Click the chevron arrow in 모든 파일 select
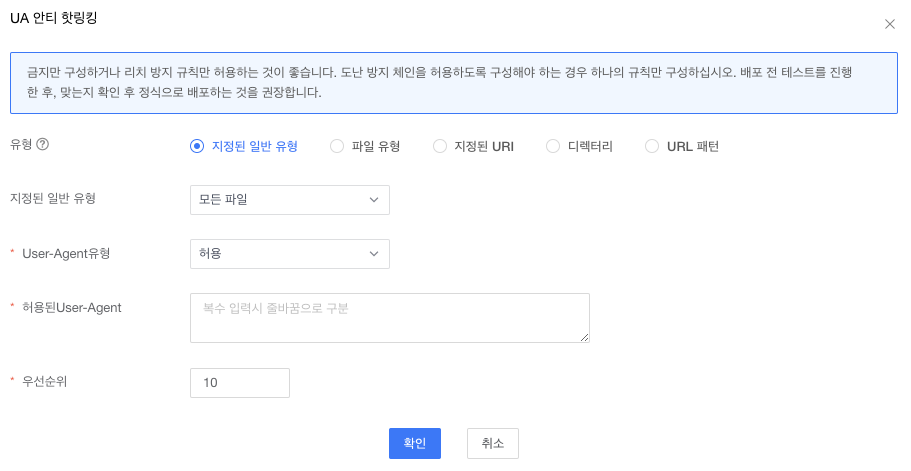This screenshot has height=471, width=911. click(374, 200)
